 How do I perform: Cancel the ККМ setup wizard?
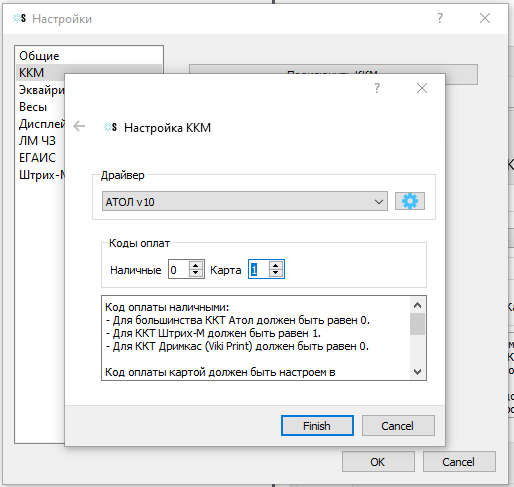[x=398, y=426]
